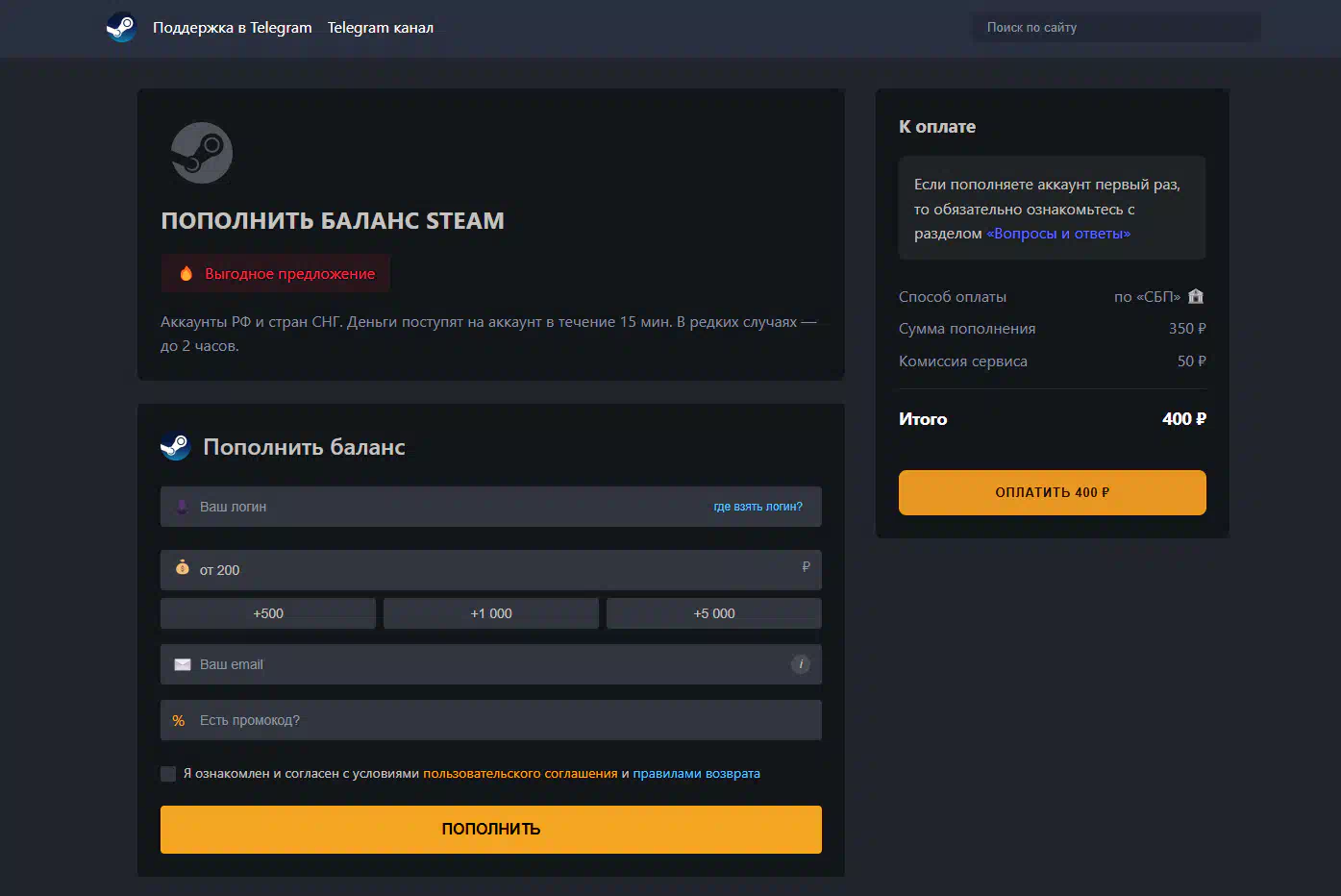Click the money bag icon in amount field

click(x=182, y=567)
